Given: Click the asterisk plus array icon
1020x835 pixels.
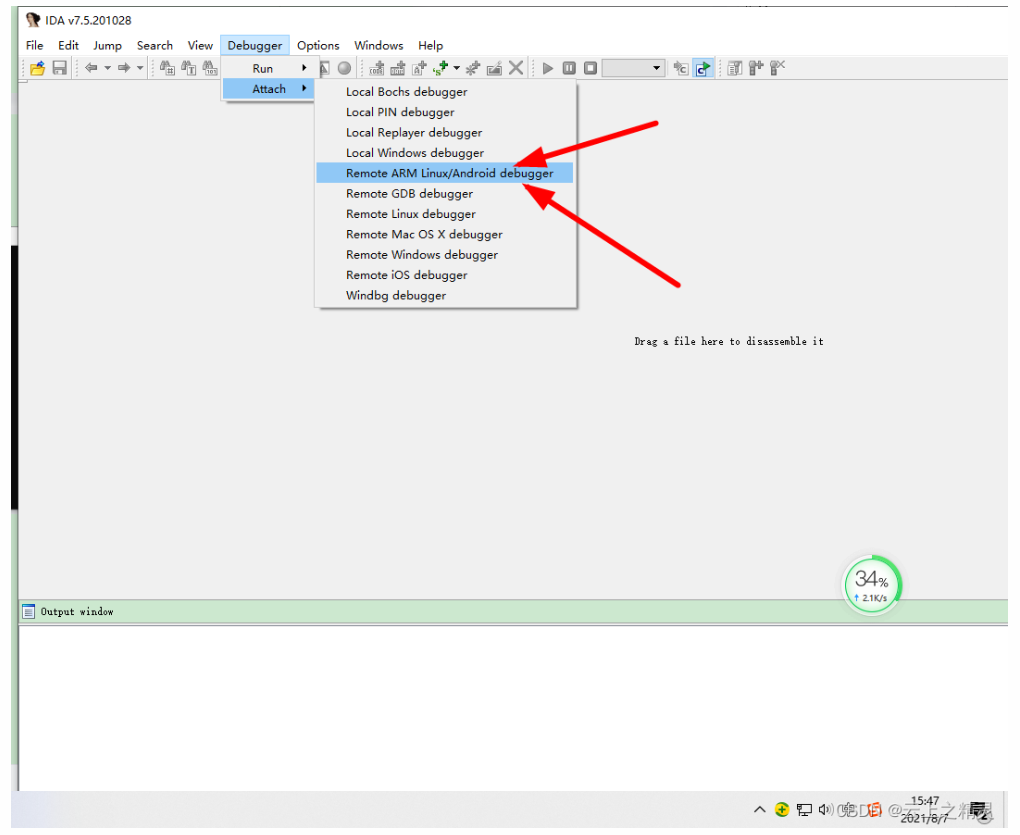Looking at the screenshot, I should pos(473,68).
